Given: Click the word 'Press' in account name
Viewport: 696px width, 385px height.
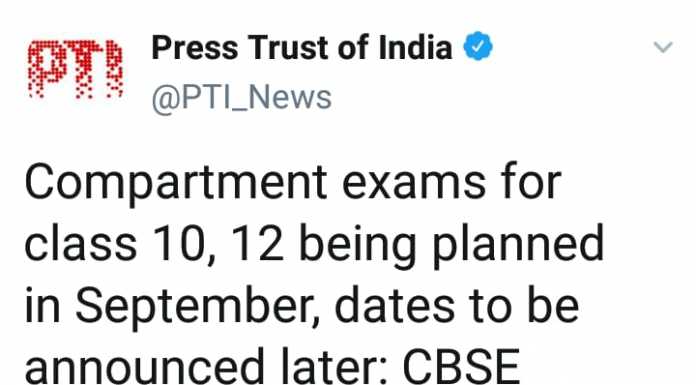Looking at the screenshot, I should 194,47.
